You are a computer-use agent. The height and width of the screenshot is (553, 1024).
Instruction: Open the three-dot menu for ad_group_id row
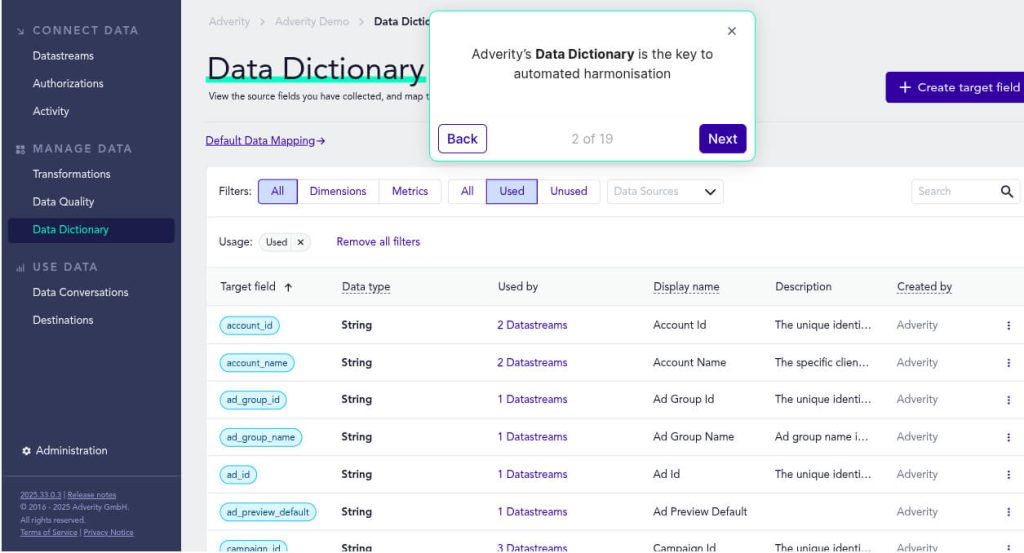(1008, 400)
